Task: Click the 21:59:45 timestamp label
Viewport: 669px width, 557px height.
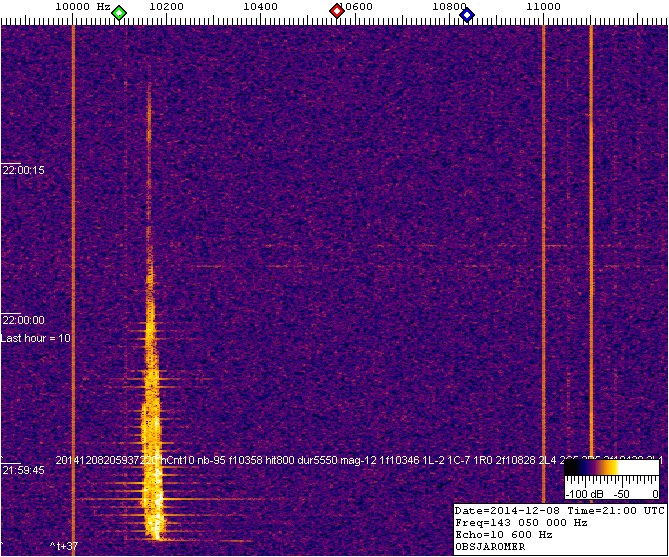Action: tap(23, 470)
